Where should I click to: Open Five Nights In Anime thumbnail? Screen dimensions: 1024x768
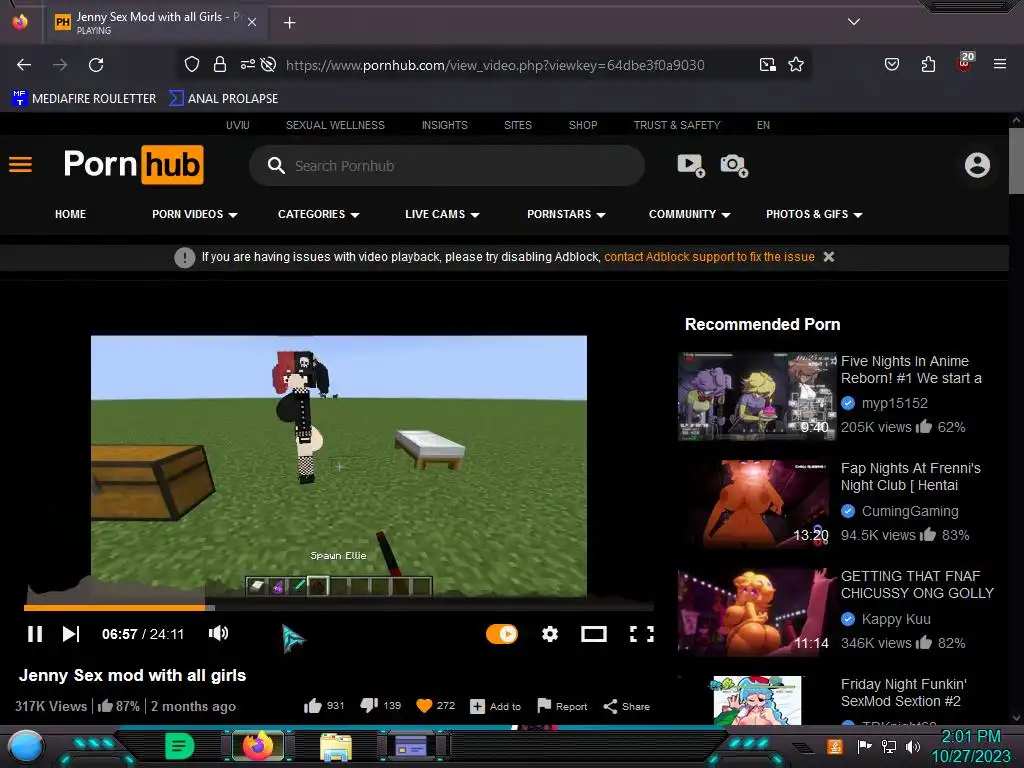pos(757,396)
